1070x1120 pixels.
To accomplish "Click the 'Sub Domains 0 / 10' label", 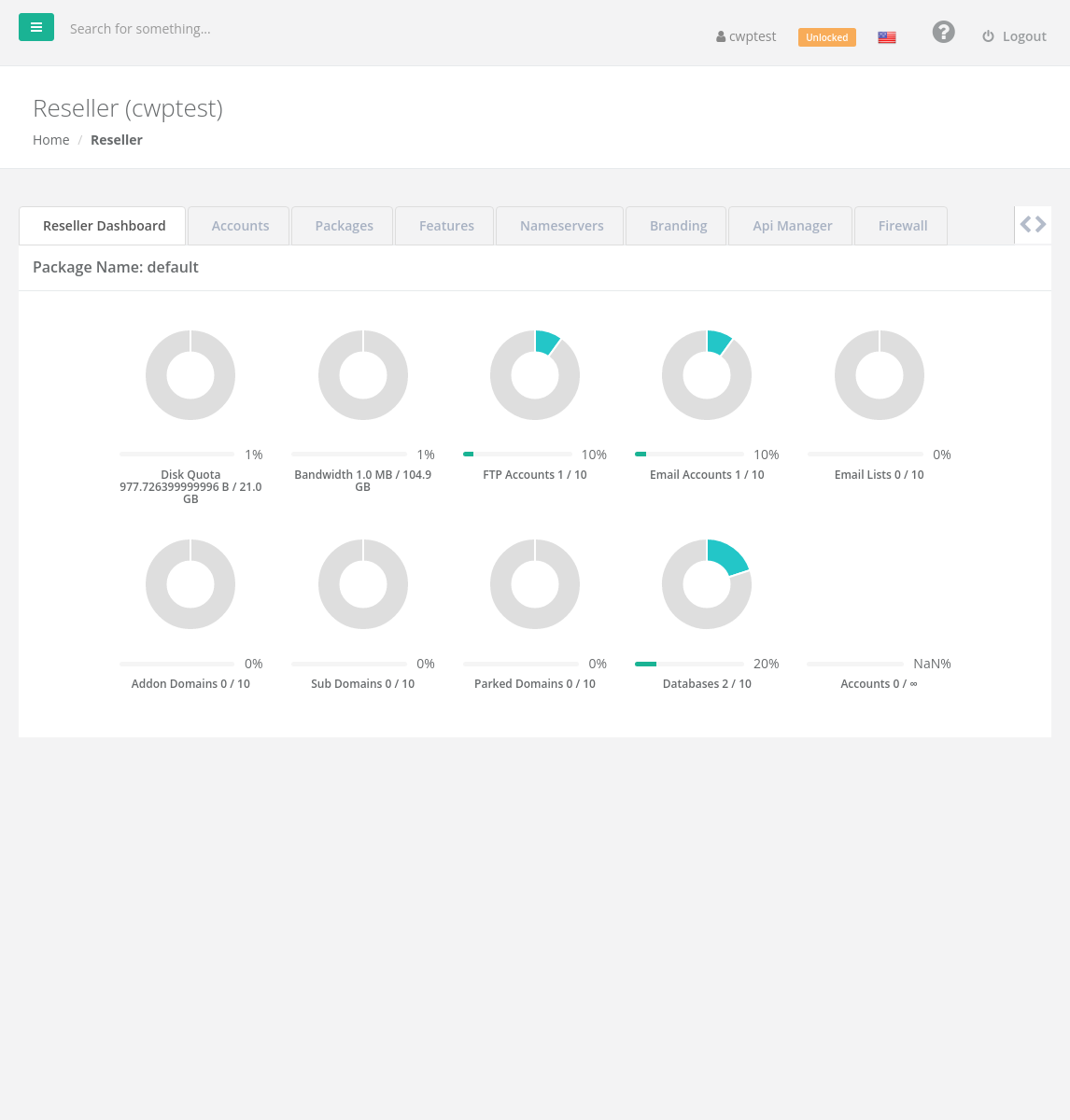I will coord(363,684).
